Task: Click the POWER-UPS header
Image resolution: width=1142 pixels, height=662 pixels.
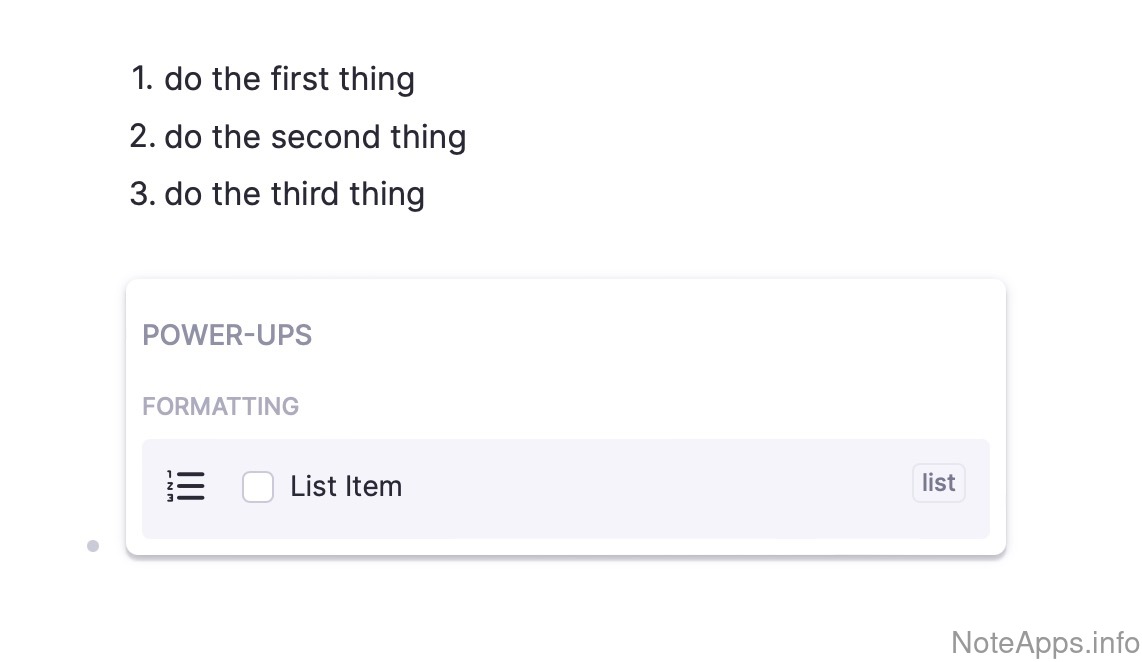Action: (x=227, y=335)
